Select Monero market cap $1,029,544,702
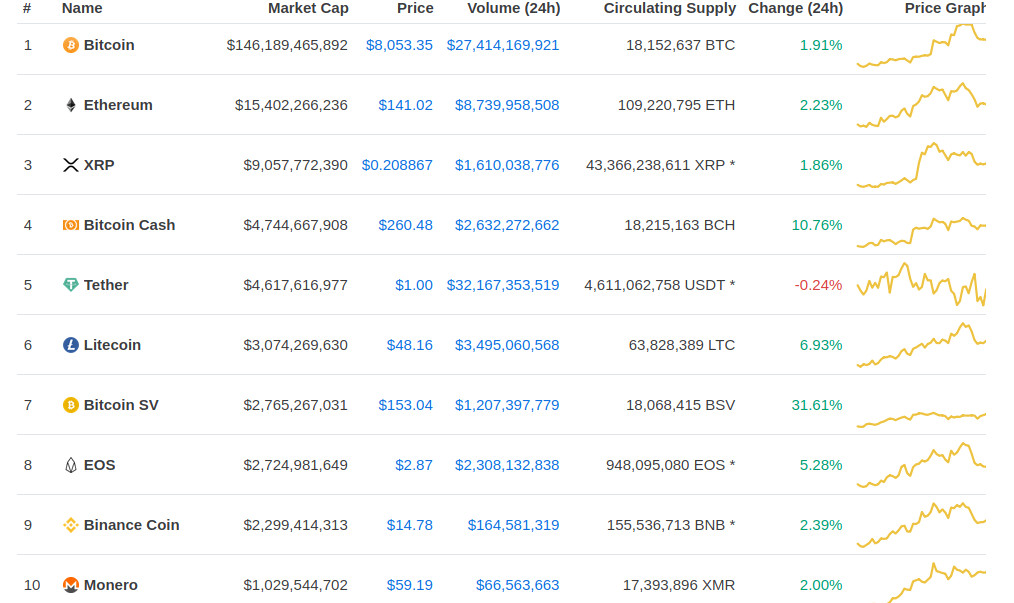Screen dimensions: 1014x603 pos(296,585)
